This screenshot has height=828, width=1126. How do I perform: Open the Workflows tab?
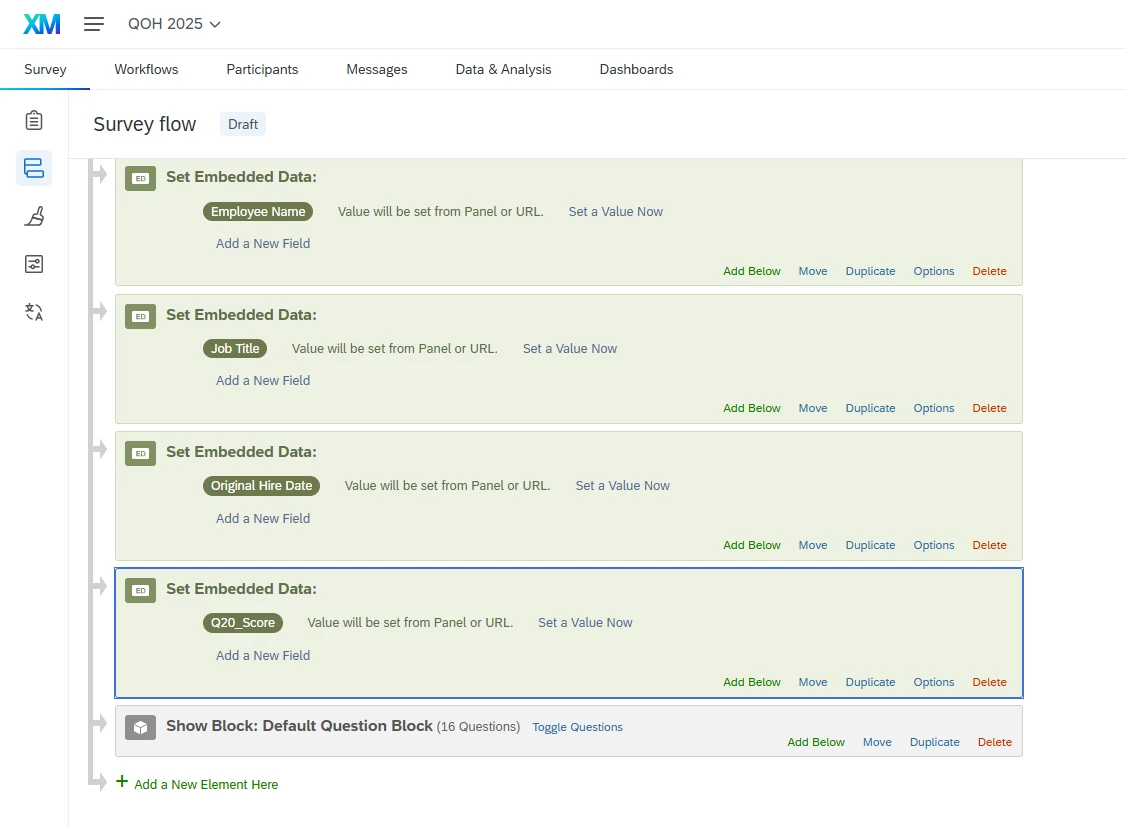[x=146, y=69]
